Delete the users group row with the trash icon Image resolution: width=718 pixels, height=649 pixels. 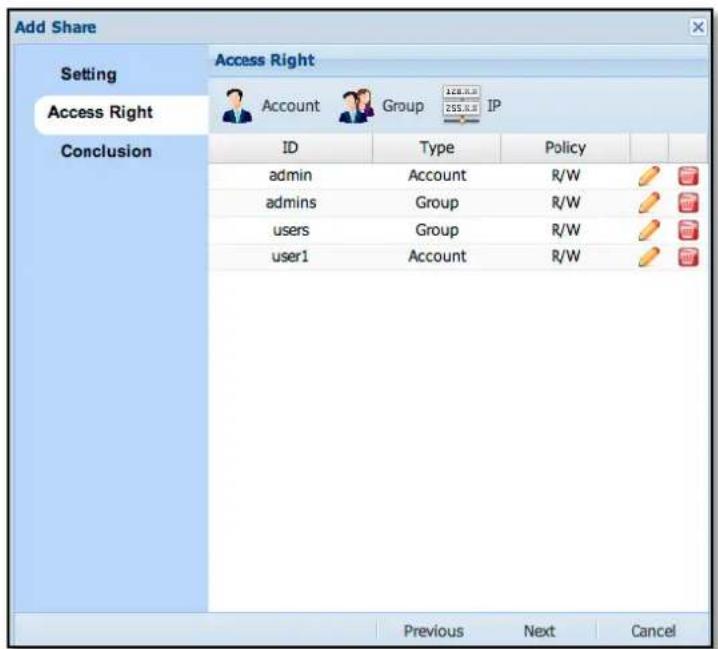pos(688,230)
